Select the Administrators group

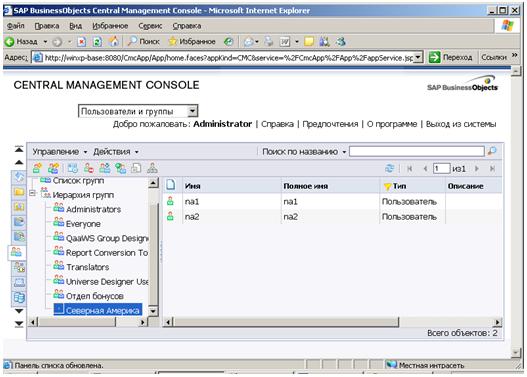93,209
